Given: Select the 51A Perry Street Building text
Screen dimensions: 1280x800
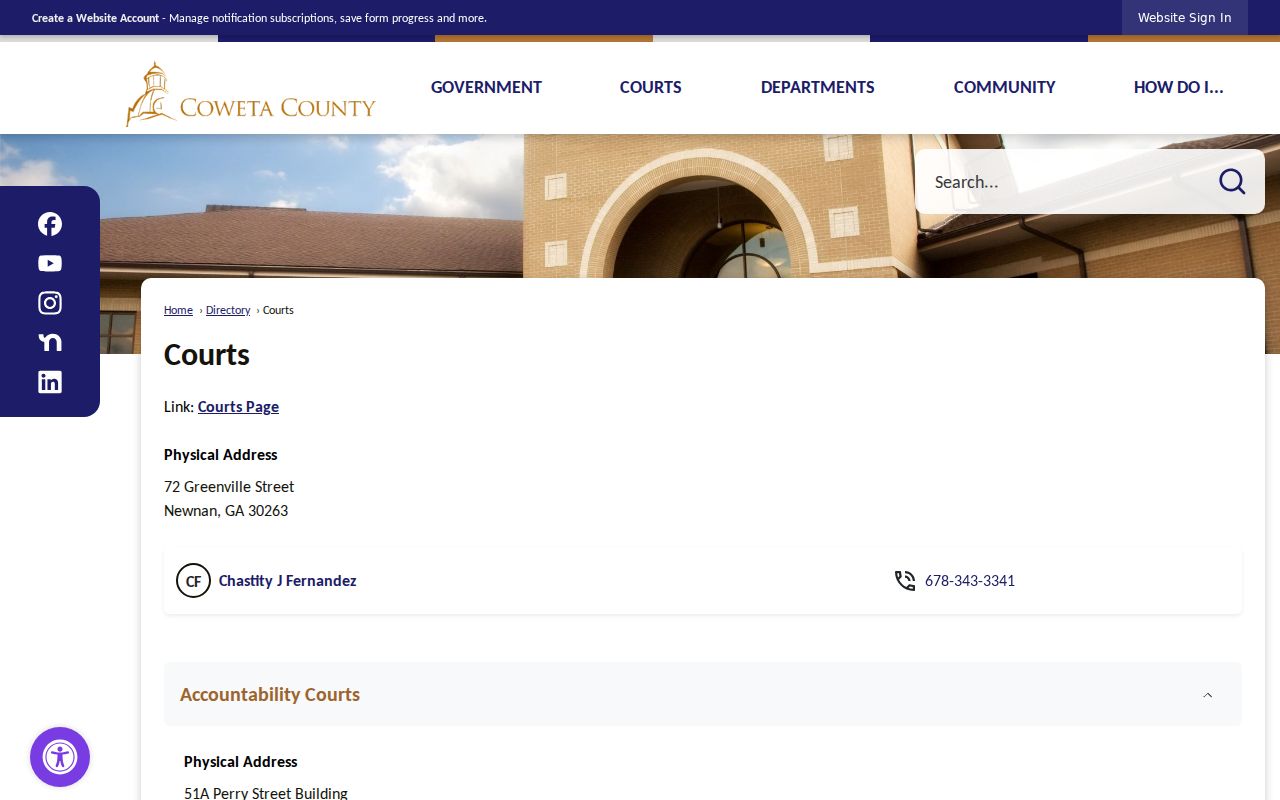Looking at the screenshot, I should 266,793.
